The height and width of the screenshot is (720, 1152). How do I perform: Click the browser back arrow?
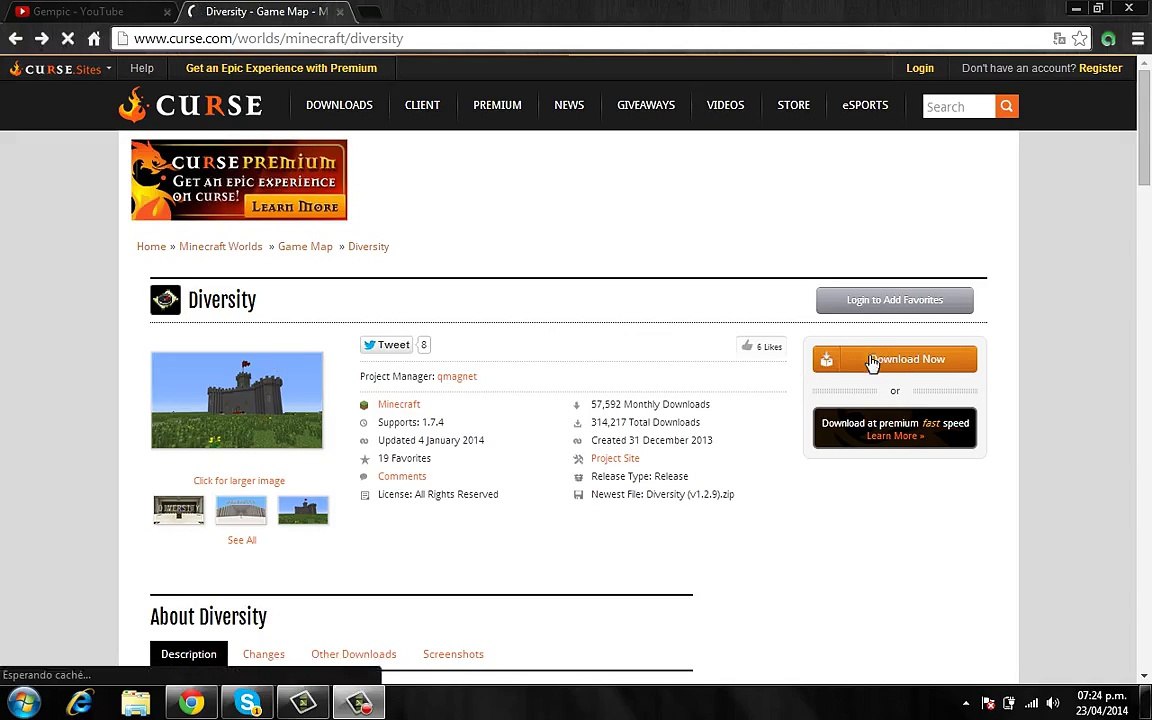tap(15, 38)
